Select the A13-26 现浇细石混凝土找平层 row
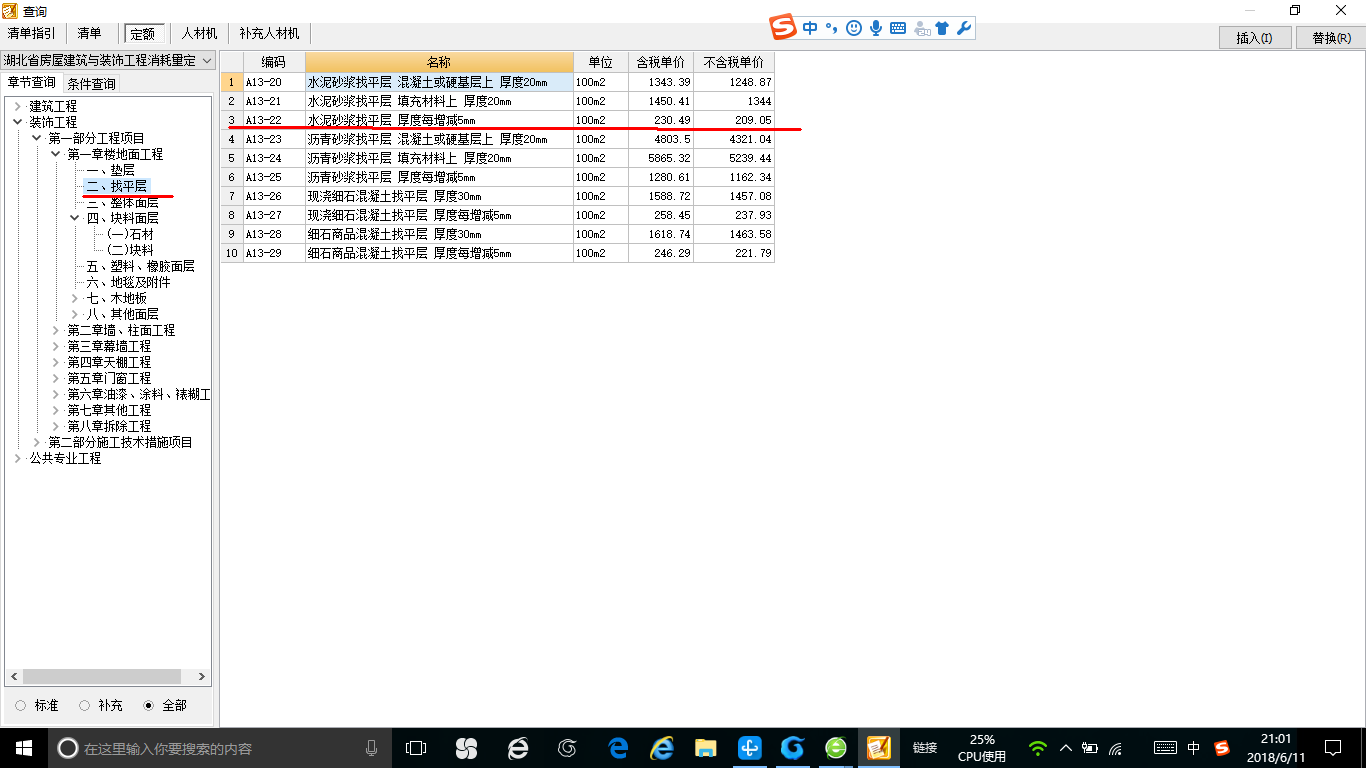The width and height of the screenshot is (1366, 768). [x=498, y=196]
